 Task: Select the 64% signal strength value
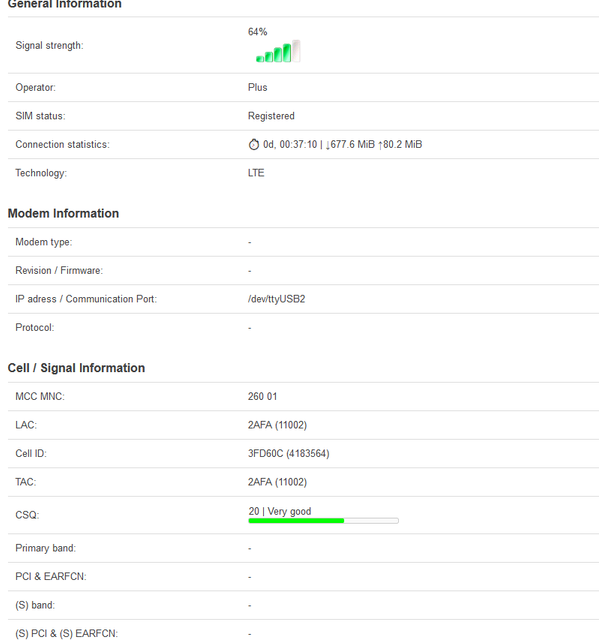pyautogui.click(x=257, y=32)
